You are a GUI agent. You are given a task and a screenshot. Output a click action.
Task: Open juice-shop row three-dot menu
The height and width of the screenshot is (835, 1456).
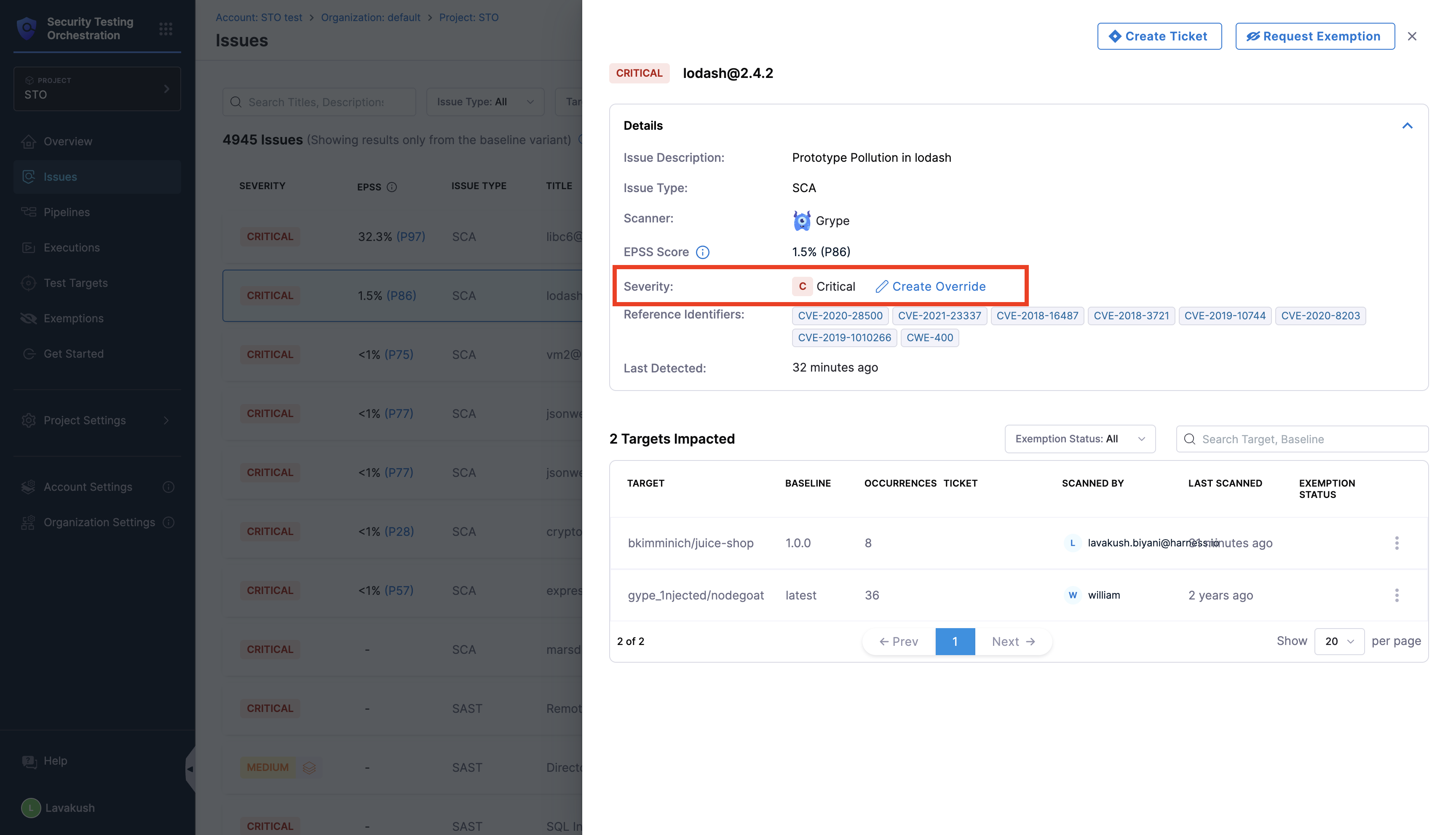1396,543
